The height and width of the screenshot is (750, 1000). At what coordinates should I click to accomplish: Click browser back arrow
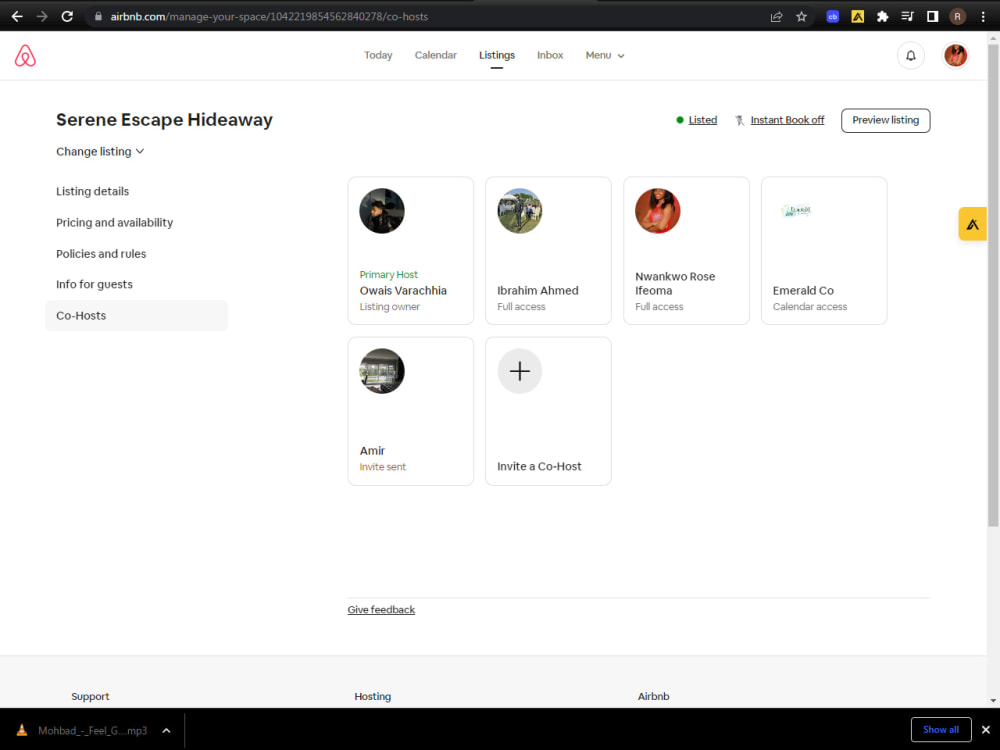[17, 17]
